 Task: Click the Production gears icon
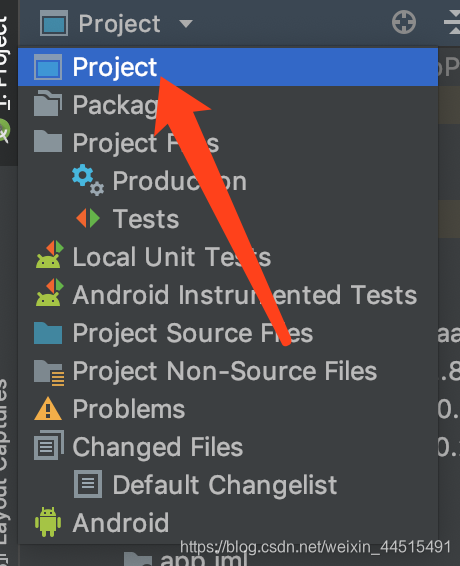pos(88,180)
